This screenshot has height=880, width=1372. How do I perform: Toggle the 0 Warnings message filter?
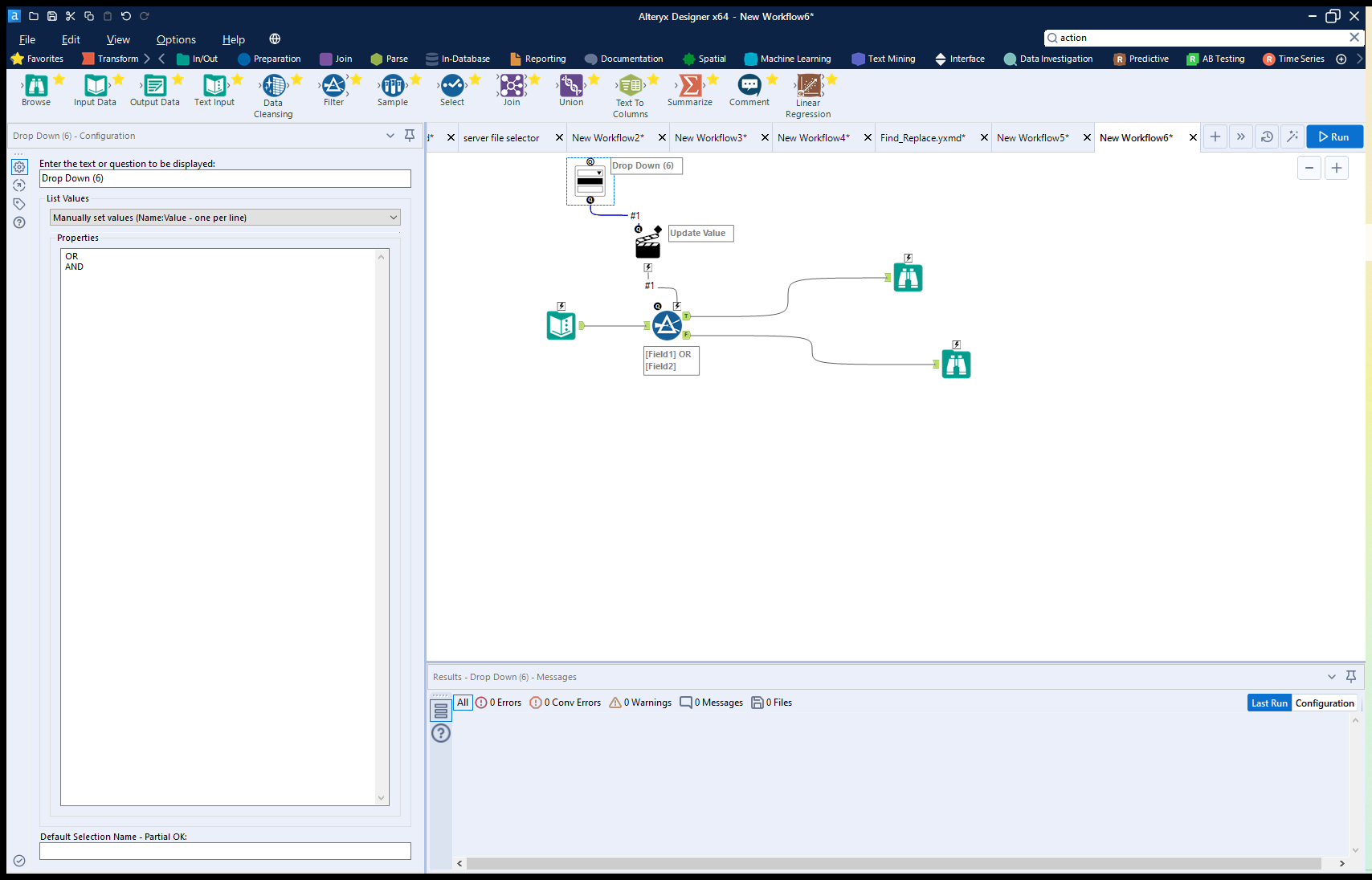639,703
